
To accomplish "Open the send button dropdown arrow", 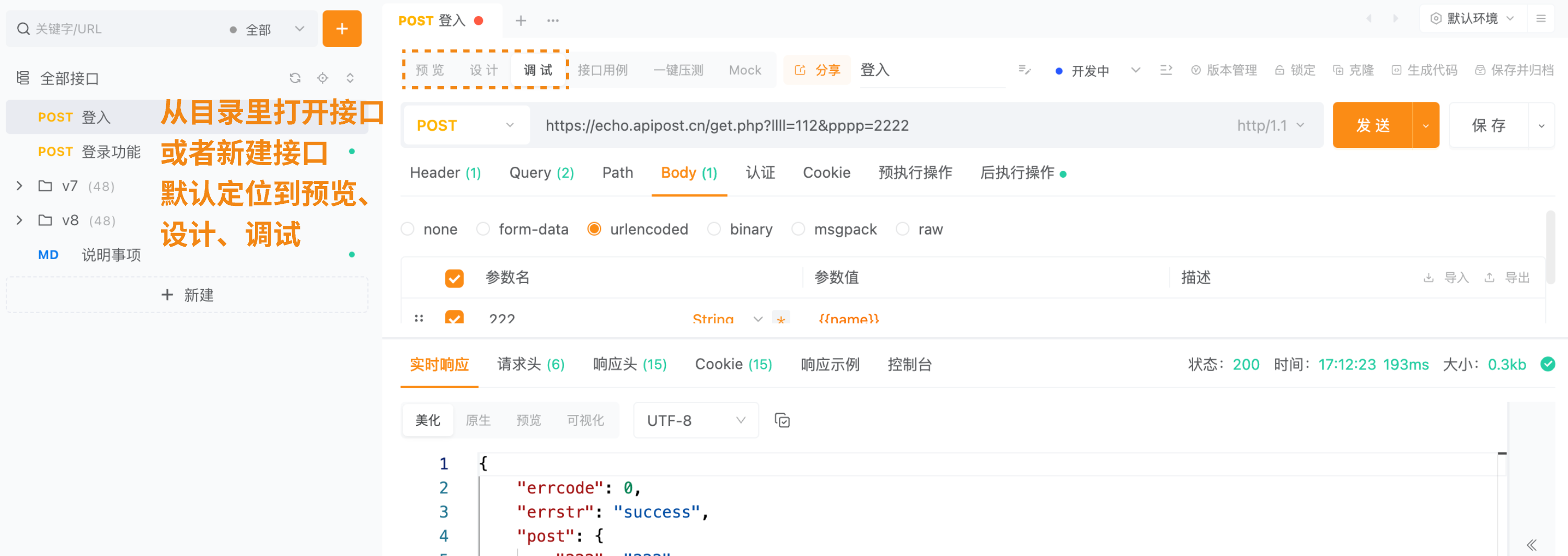I will click(1425, 125).
